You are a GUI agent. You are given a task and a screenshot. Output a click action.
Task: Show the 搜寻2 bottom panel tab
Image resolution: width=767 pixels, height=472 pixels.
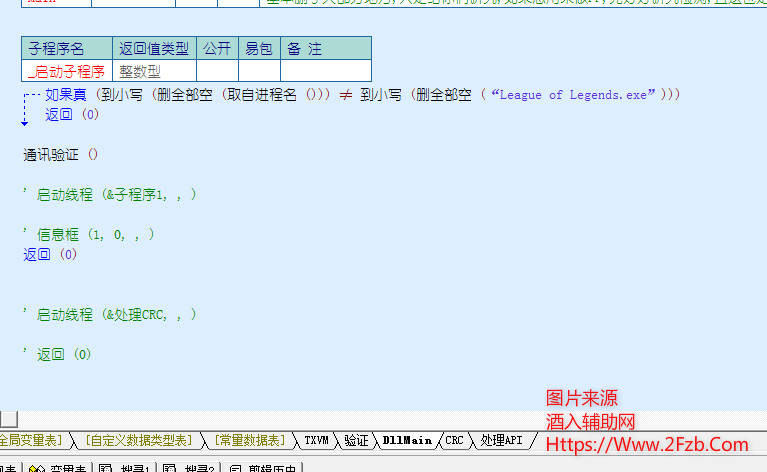(190, 468)
